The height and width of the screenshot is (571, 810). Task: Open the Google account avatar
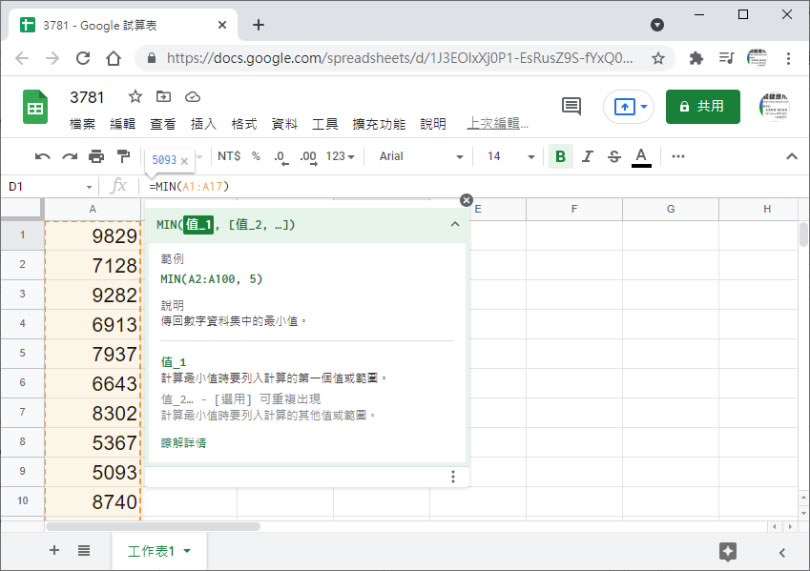pos(774,106)
